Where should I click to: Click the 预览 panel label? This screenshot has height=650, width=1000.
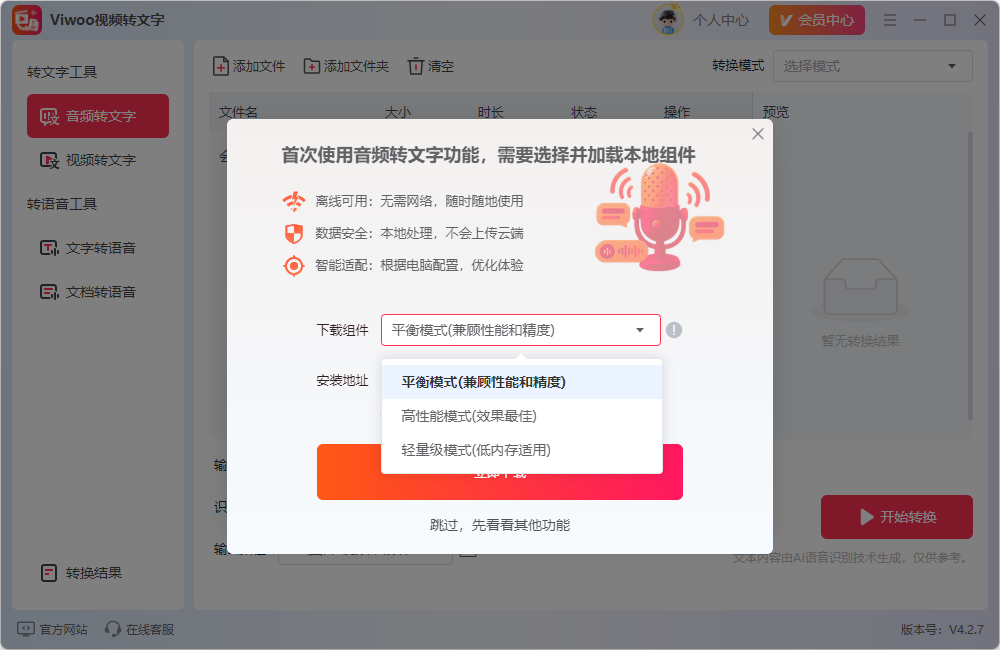click(776, 112)
